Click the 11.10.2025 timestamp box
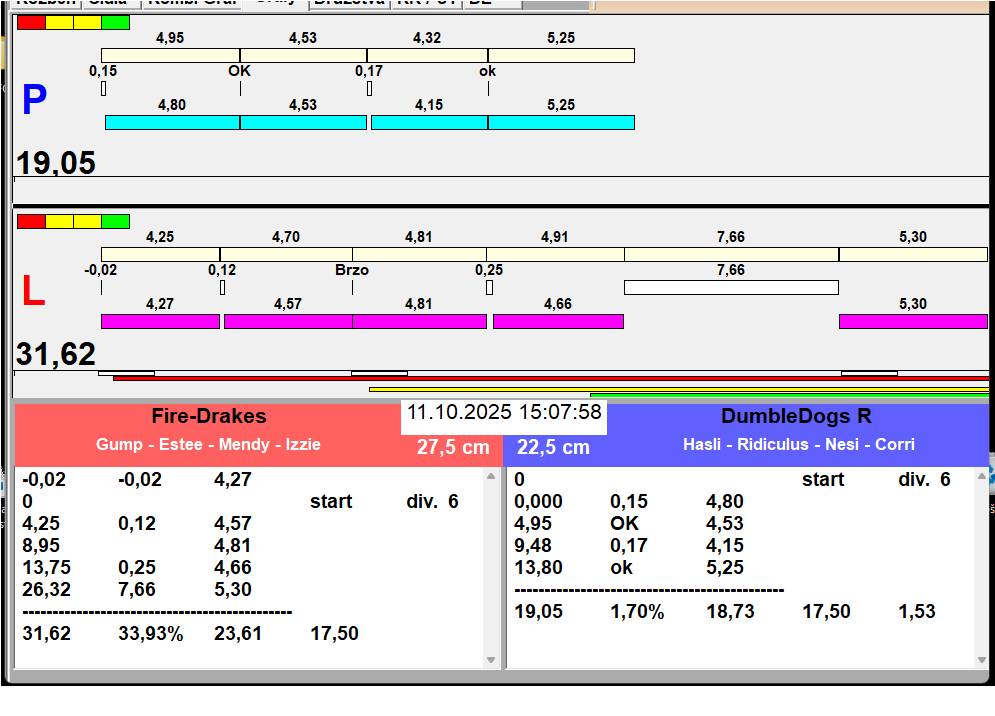This screenshot has width=995, height=716. click(504, 413)
